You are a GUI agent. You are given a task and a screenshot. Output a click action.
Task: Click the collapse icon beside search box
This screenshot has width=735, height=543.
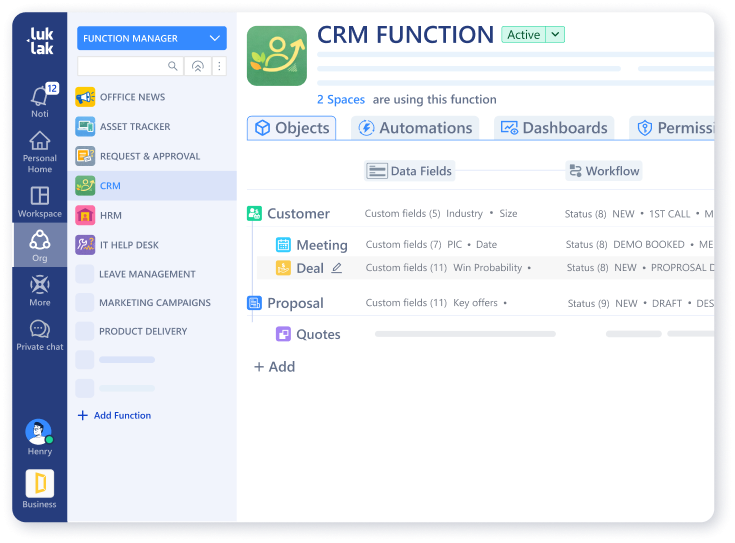198,66
